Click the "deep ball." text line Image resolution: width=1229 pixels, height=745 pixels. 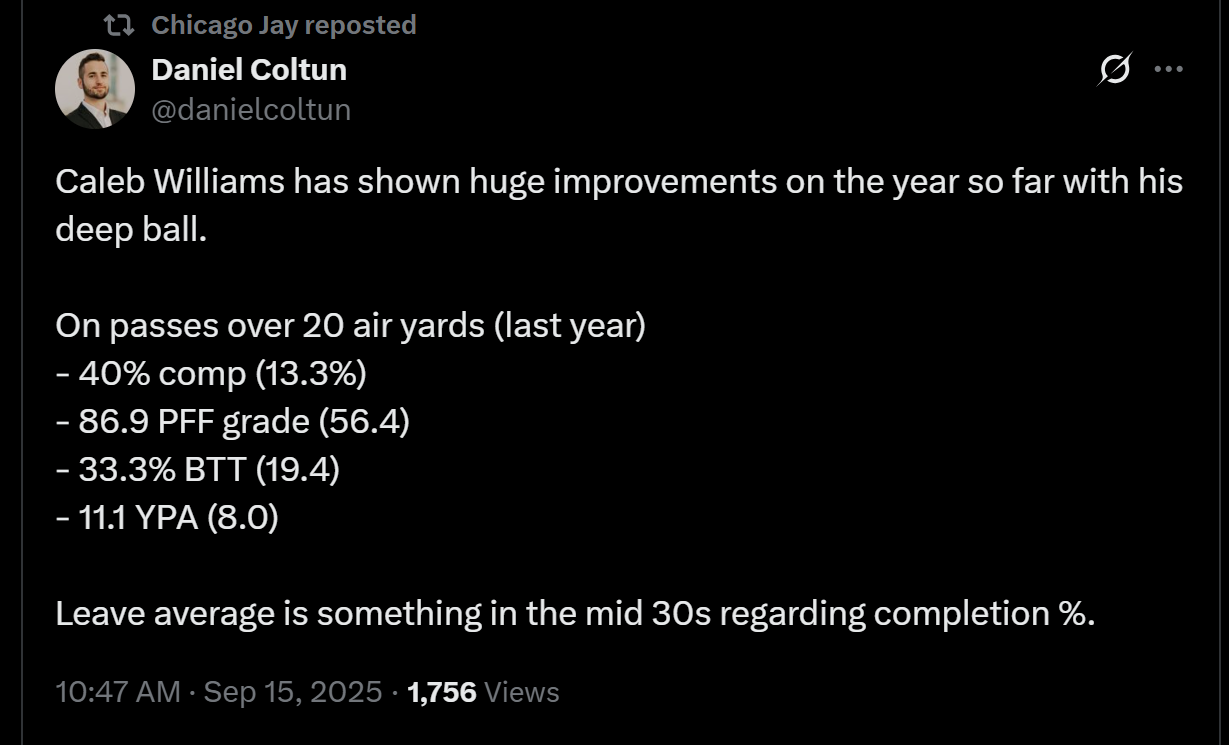click(130, 229)
